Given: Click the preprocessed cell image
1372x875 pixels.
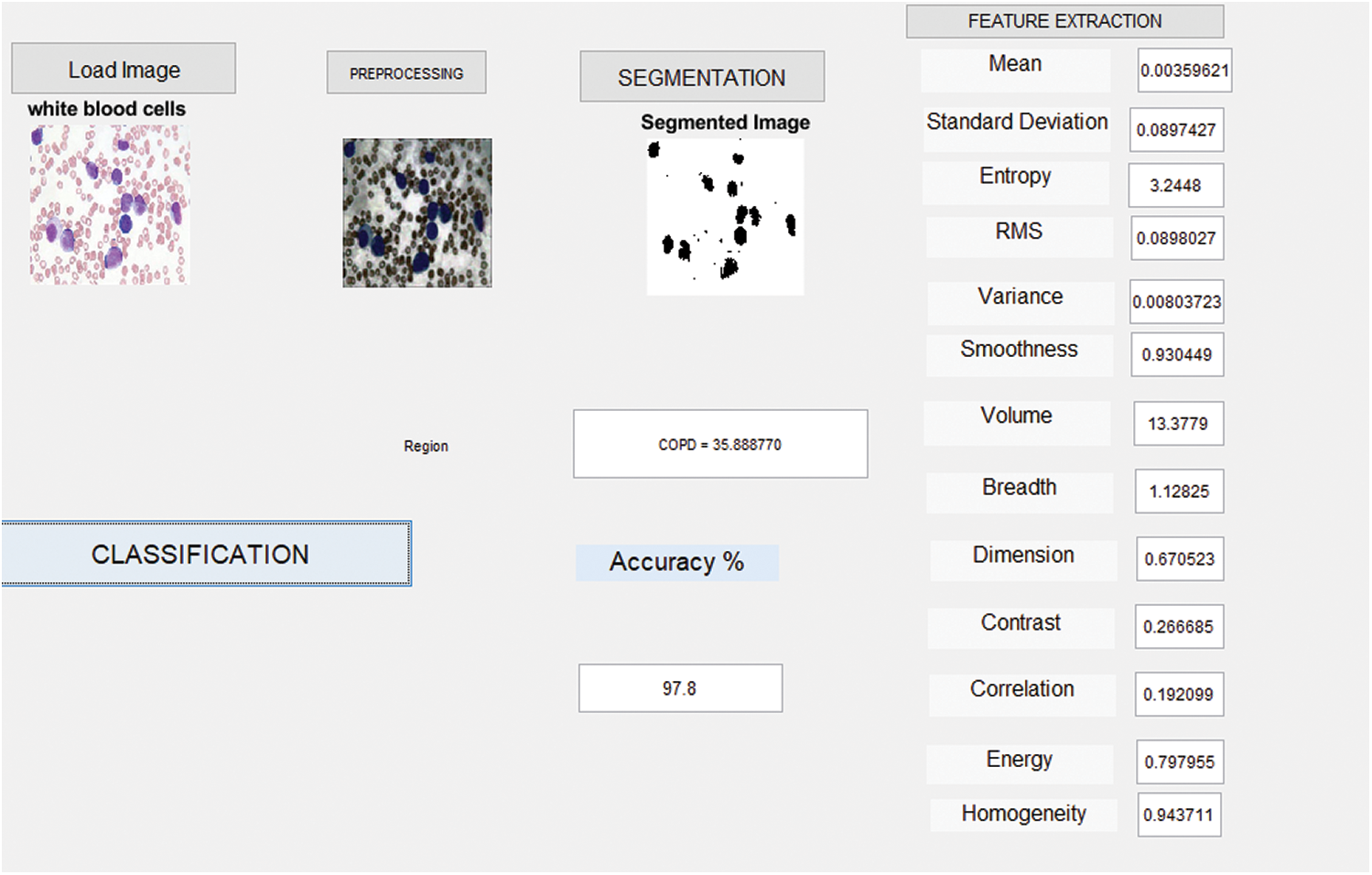Looking at the screenshot, I should click(417, 213).
